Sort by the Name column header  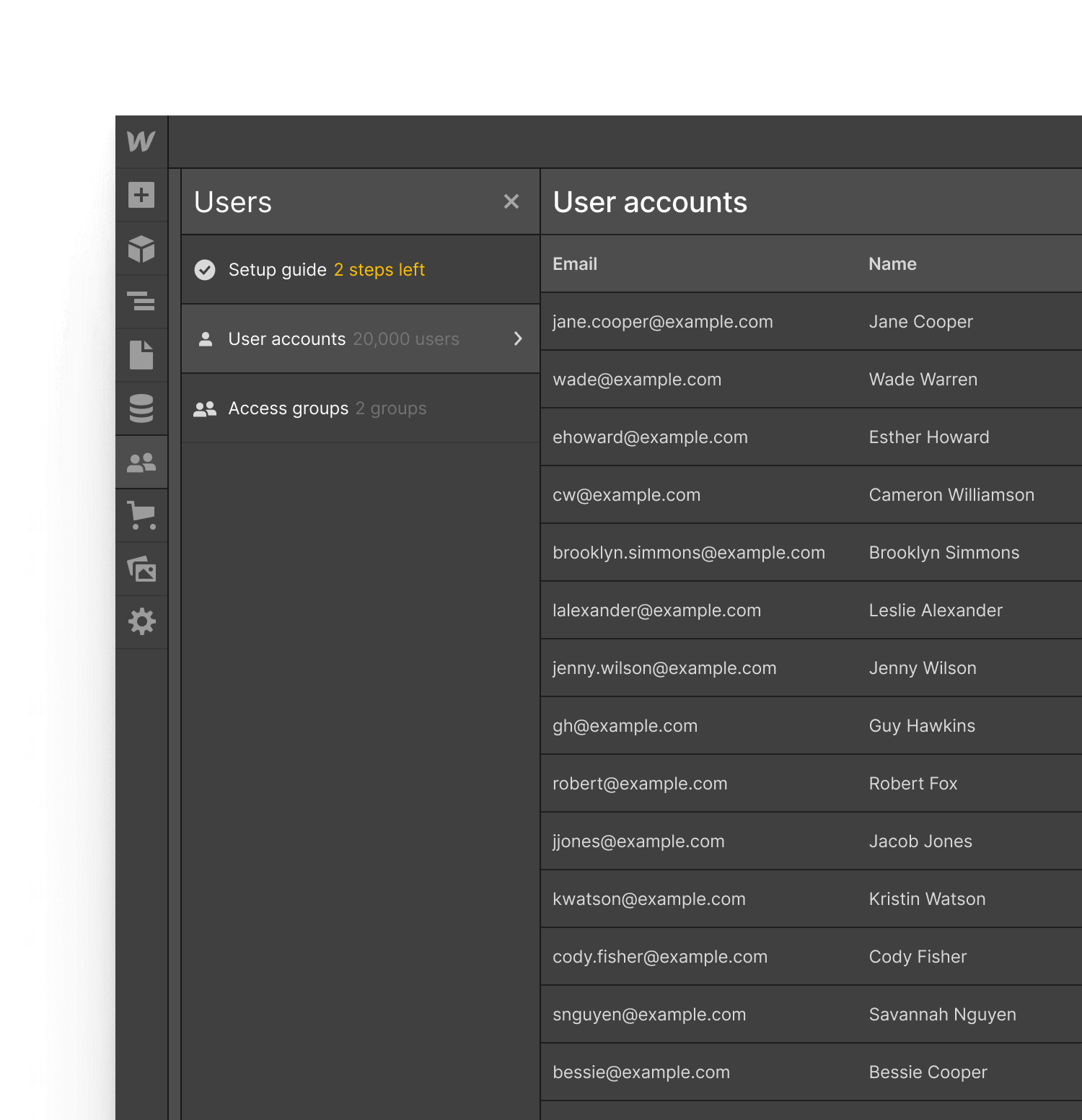[892, 263]
